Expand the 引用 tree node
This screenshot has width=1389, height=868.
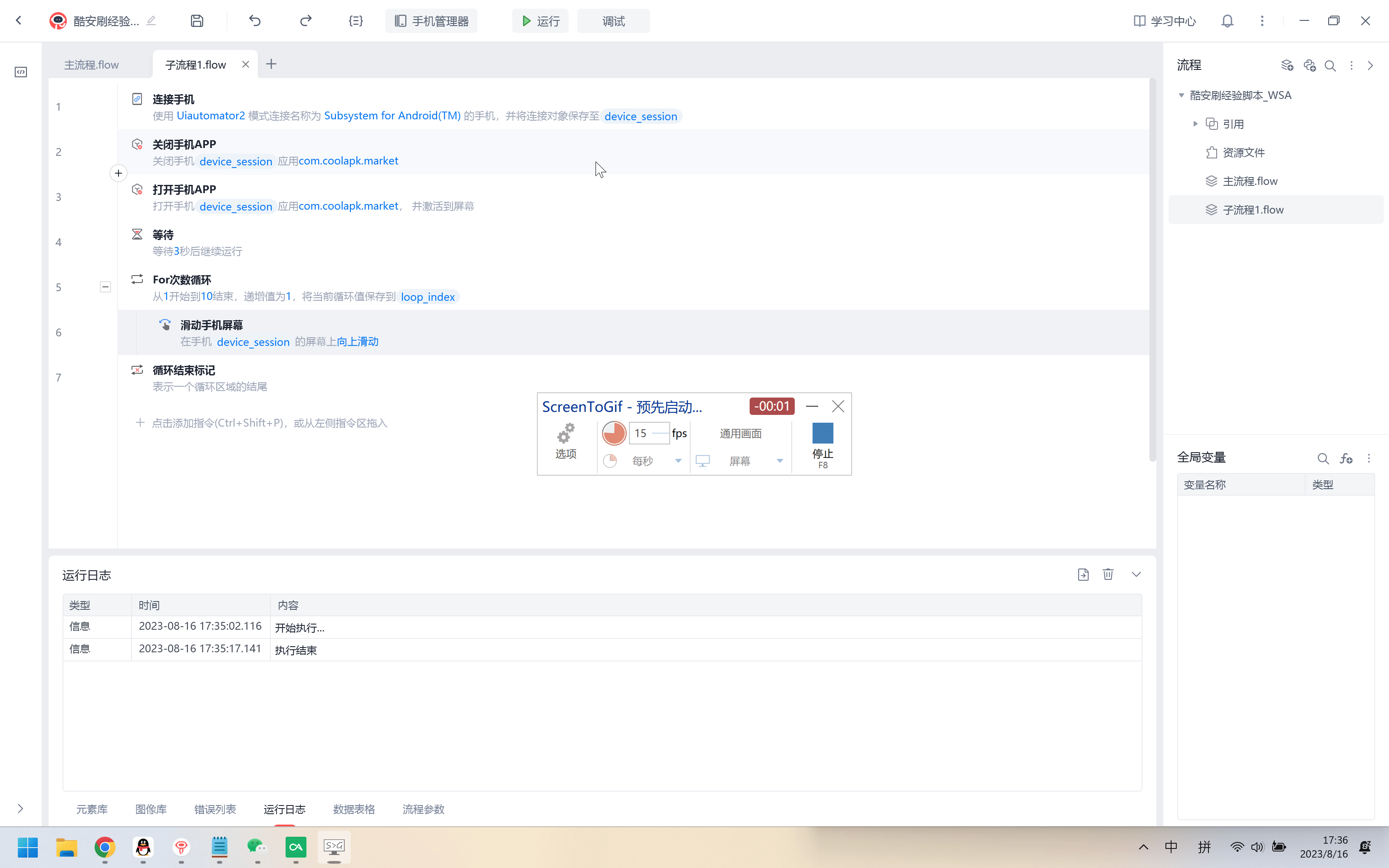pos(1195,124)
